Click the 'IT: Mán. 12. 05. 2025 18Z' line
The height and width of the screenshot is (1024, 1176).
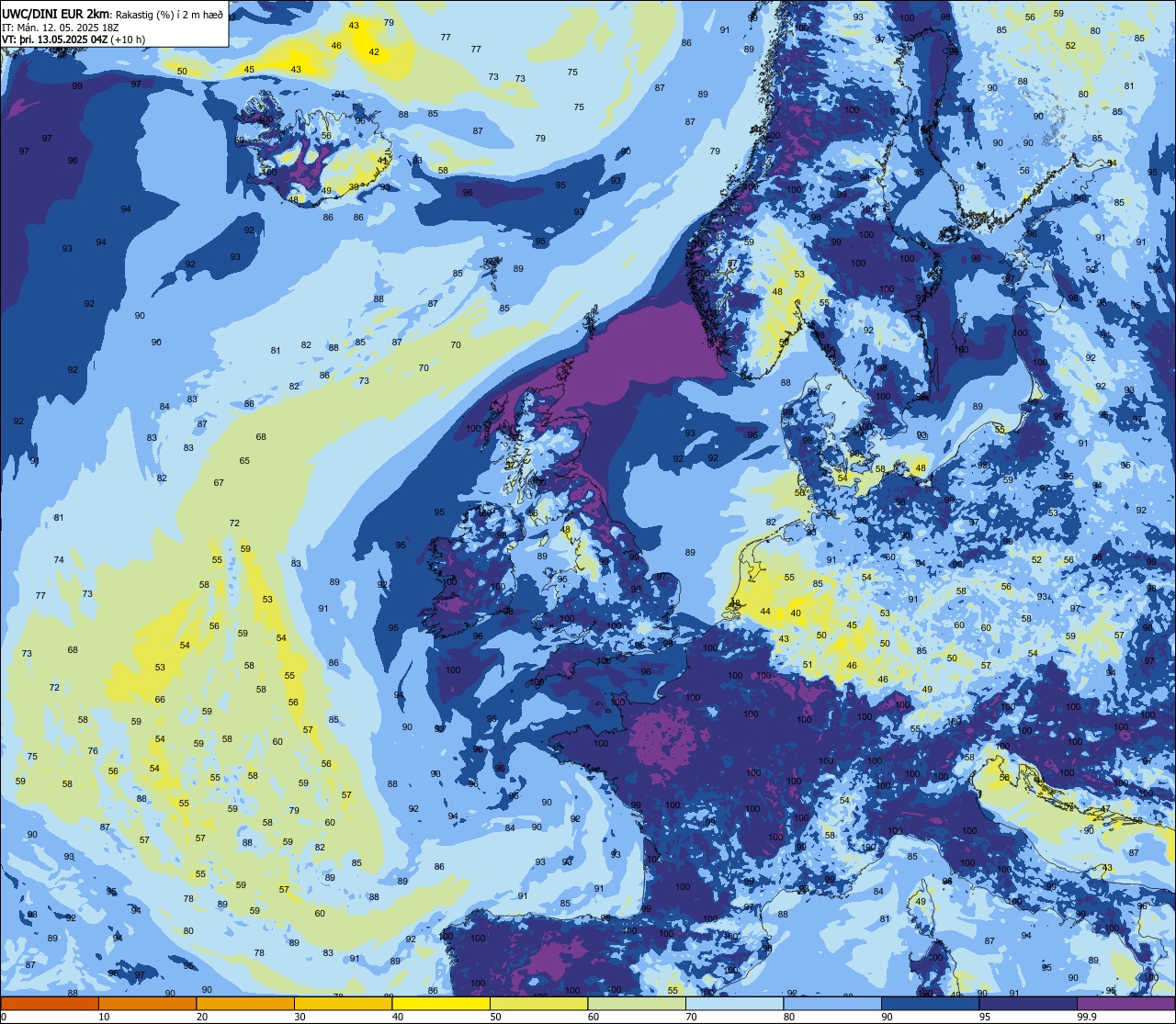61,27
